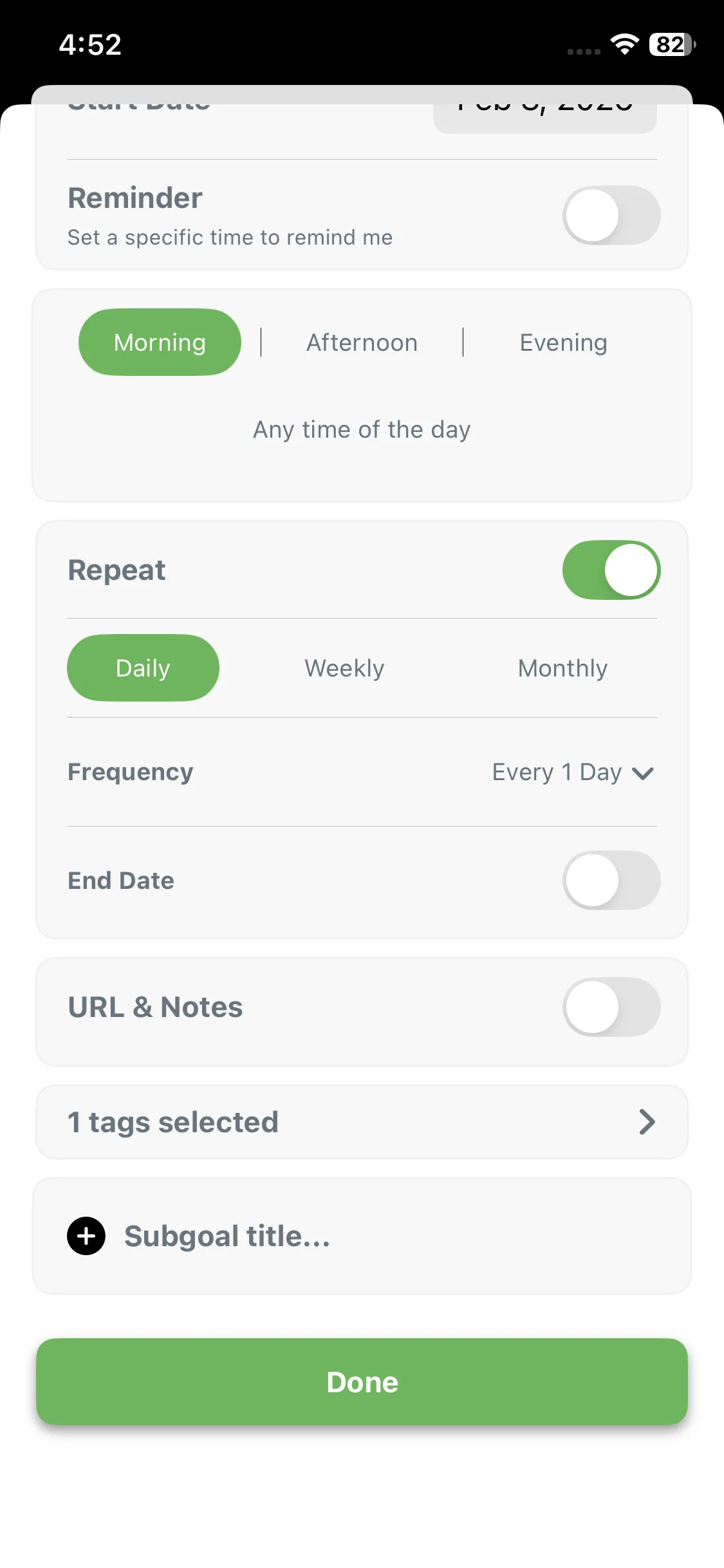Viewport: 724px width, 1568px height.
Task: Enable the End Date toggle
Action: coord(611,881)
